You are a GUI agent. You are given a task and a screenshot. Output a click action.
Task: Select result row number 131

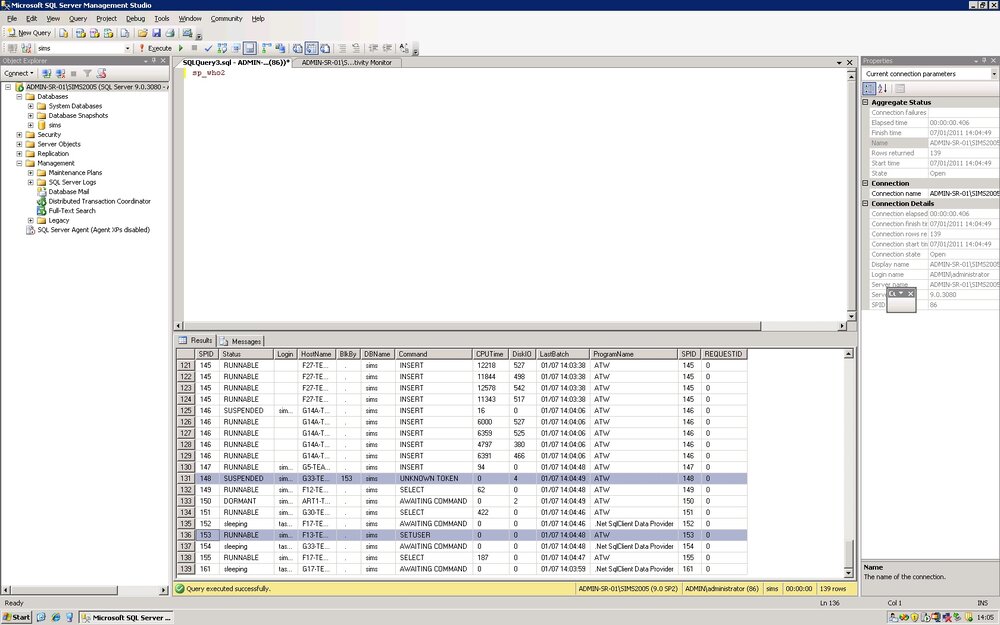(186, 478)
